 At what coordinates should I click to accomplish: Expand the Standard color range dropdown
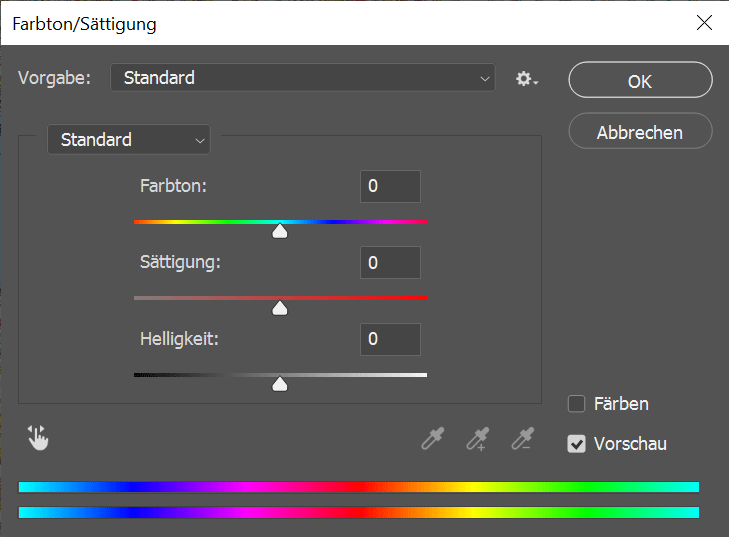(x=129, y=139)
